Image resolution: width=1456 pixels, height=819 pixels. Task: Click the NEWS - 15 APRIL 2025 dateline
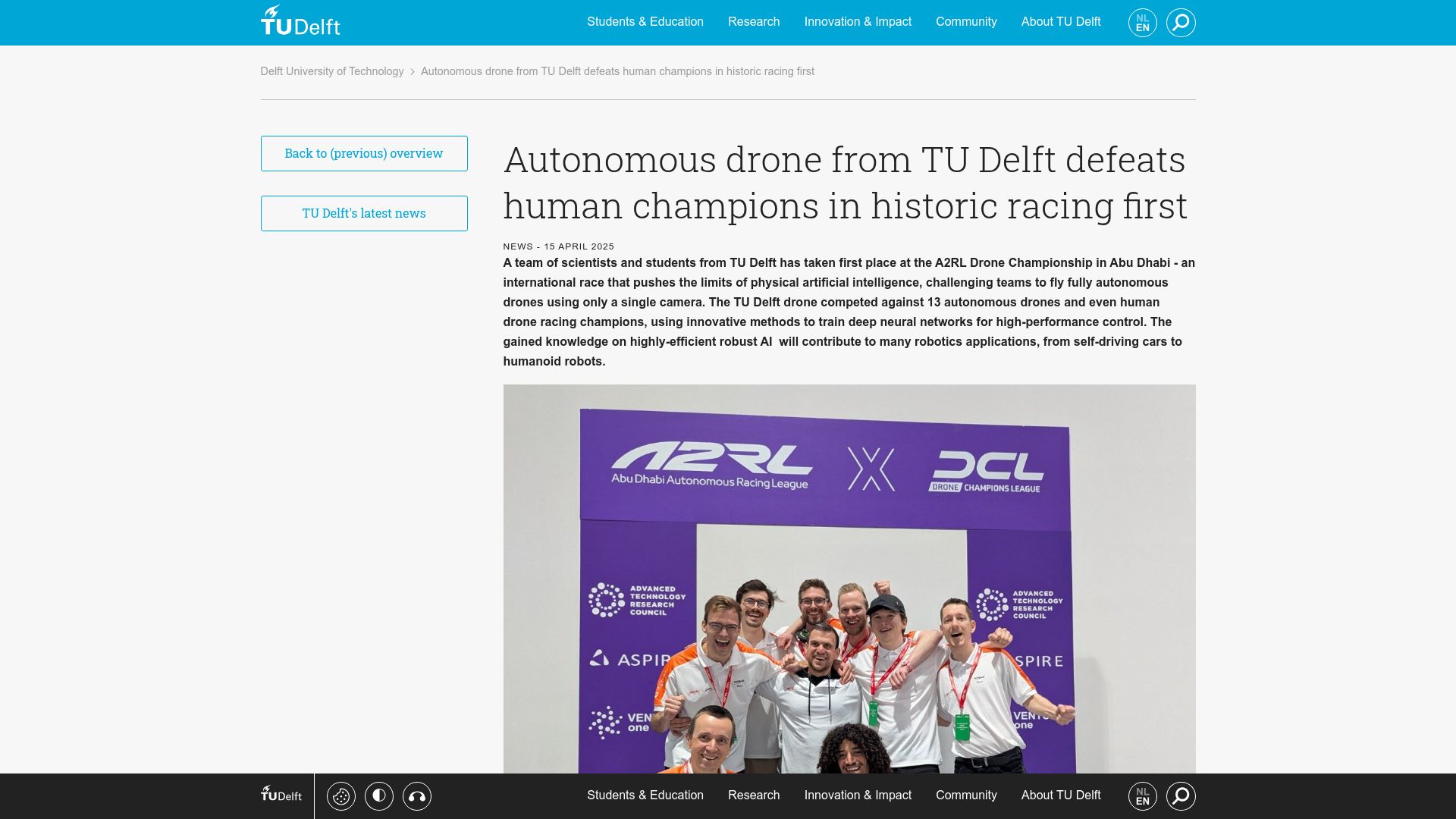point(558,246)
